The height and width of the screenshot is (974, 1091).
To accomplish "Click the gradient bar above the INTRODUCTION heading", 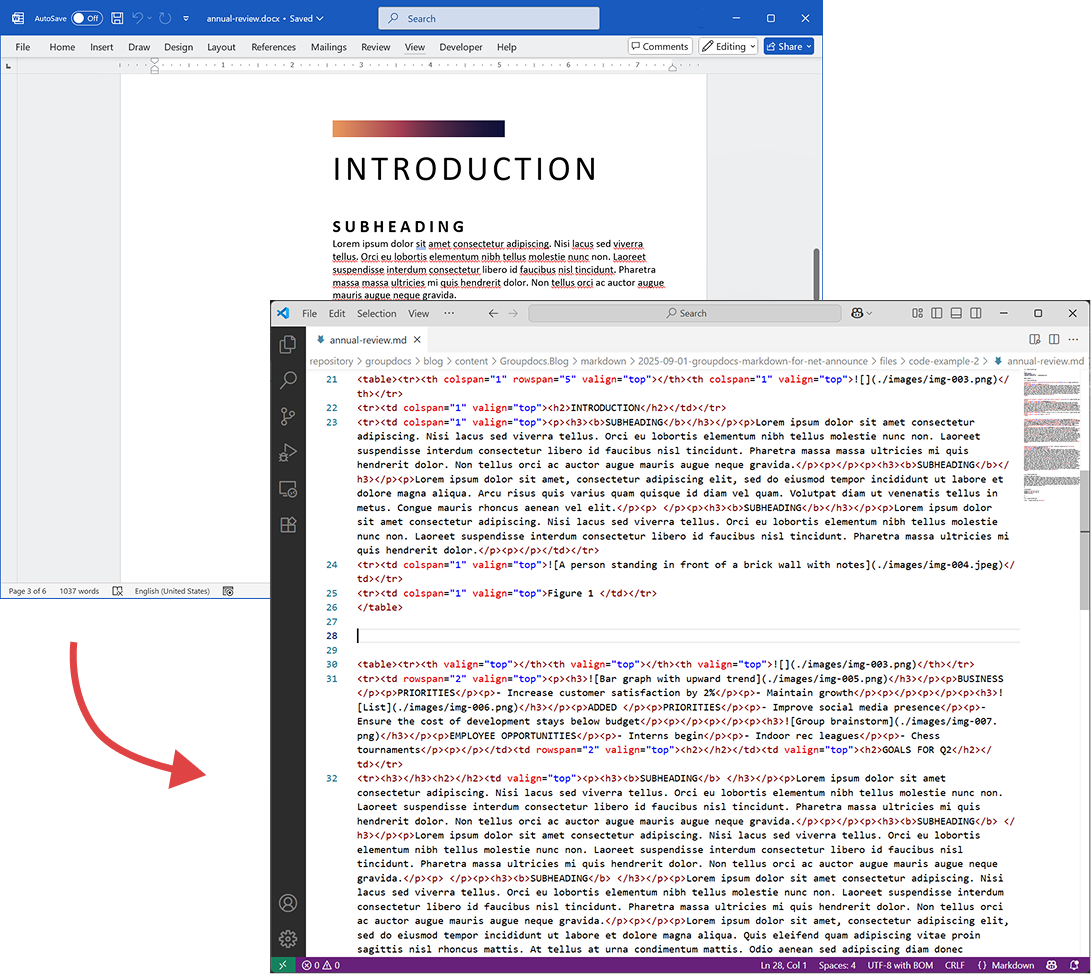I will 418,128.
